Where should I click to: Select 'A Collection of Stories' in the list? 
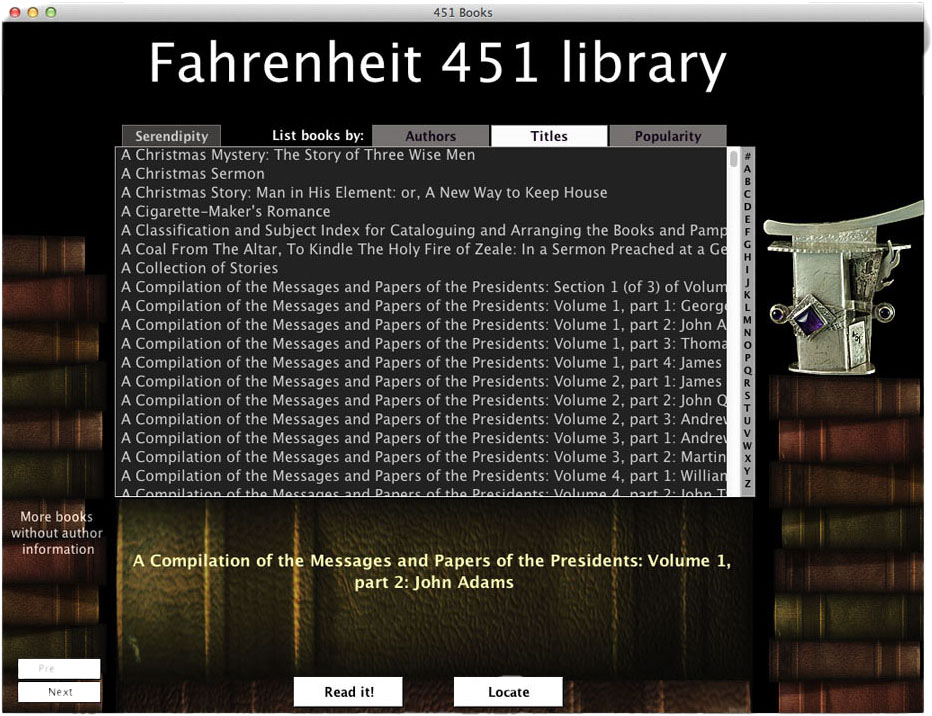[200, 268]
